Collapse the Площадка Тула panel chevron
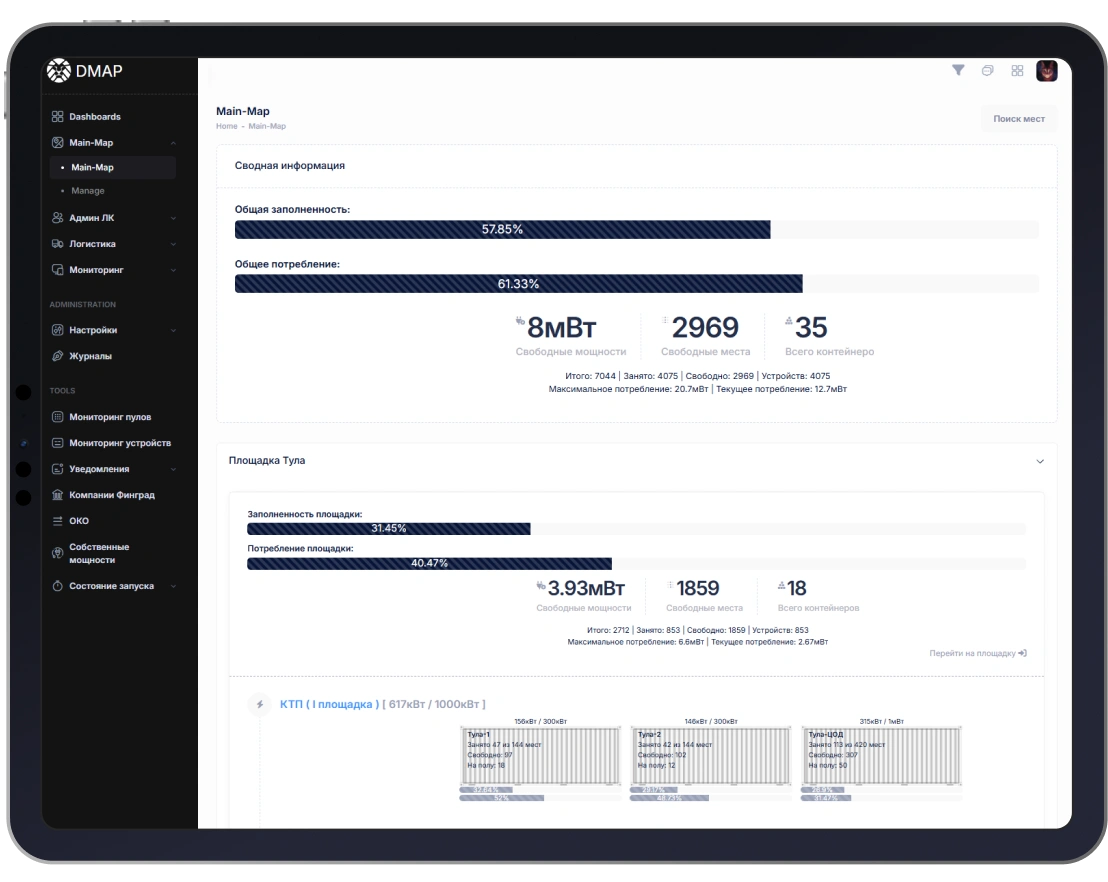1108x882 pixels. pos(1039,461)
